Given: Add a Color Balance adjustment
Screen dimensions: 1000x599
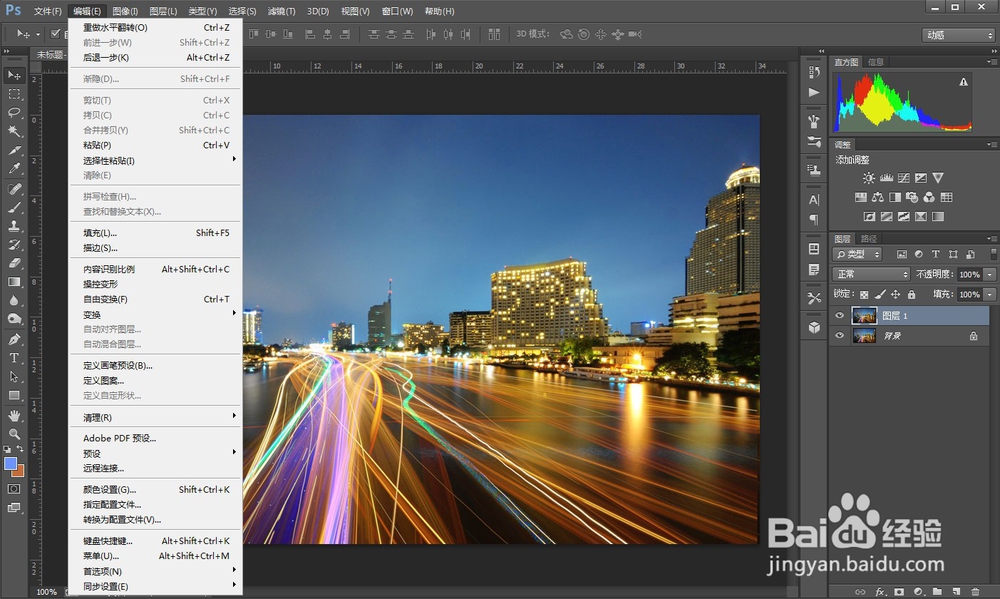Looking at the screenshot, I should click(878, 197).
